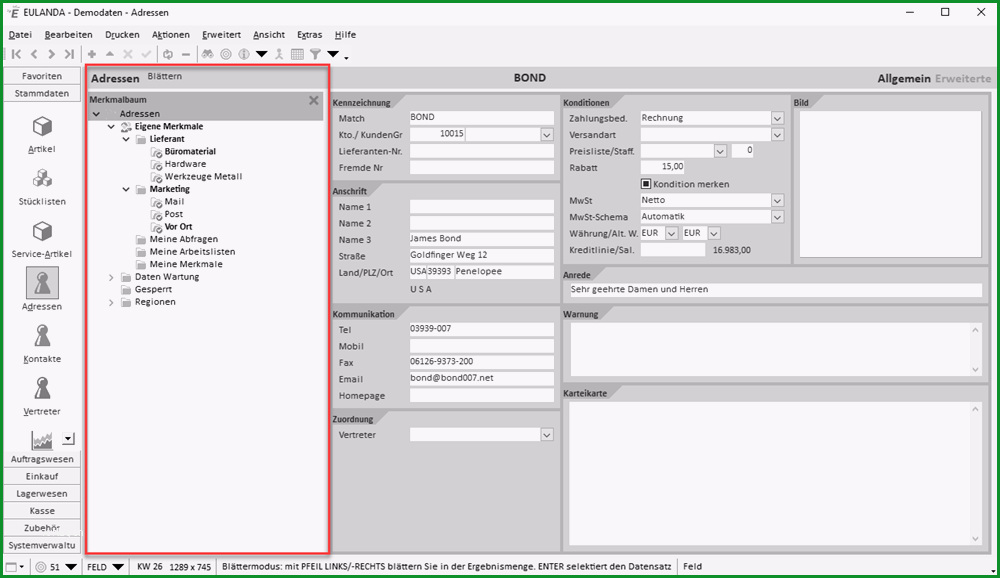The image size is (1000, 578).
Task: Open the Kto./KundenGr dropdown arrow
Action: click(547, 135)
